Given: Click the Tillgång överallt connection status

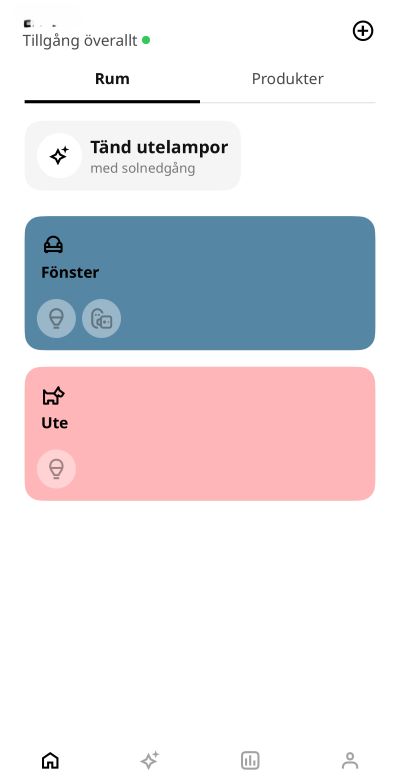Looking at the screenshot, I should point(86,40).
